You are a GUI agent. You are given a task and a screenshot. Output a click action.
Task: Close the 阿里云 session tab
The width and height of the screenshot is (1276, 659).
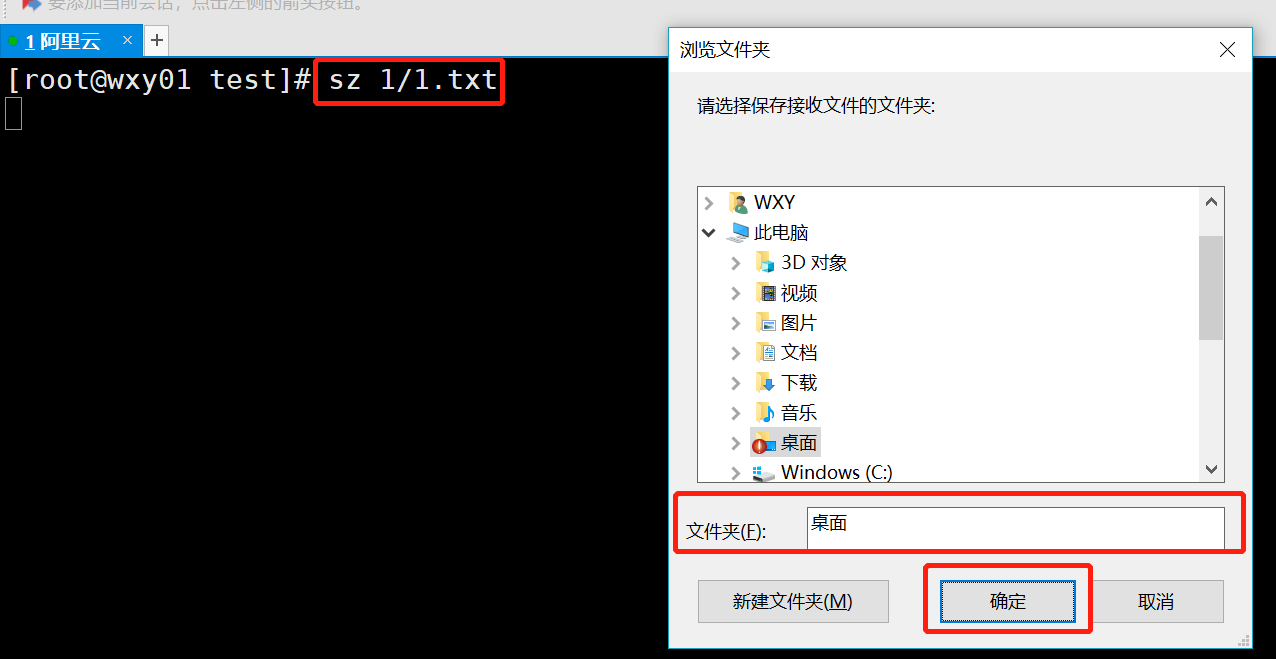coord(128,40)
